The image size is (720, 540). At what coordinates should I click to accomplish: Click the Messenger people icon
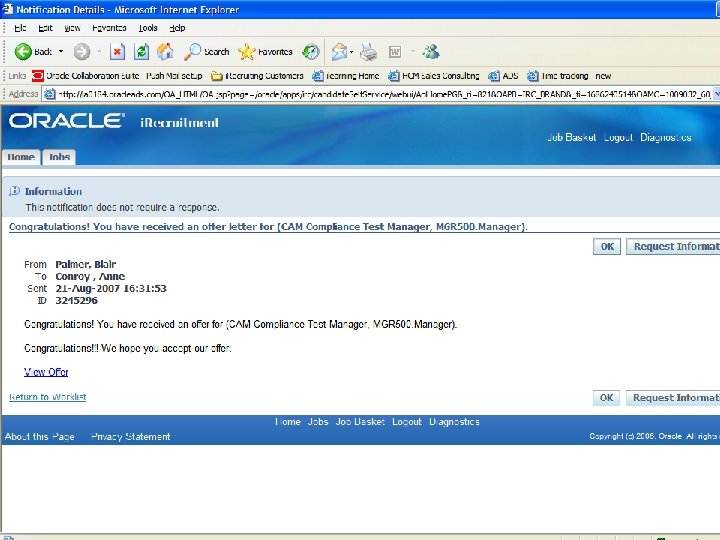431,51
